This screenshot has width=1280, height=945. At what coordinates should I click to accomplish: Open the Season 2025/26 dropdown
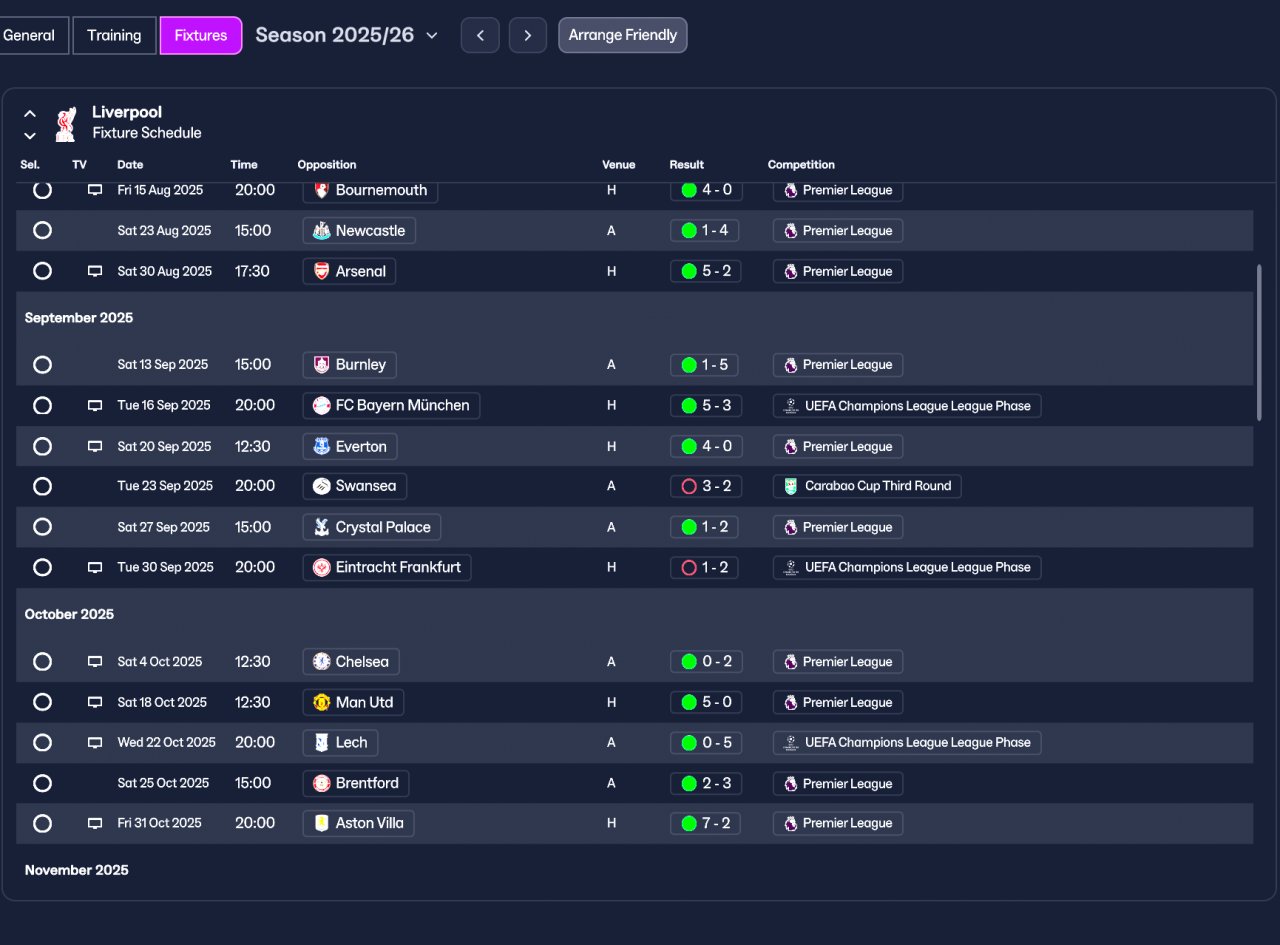click(347, 35)
